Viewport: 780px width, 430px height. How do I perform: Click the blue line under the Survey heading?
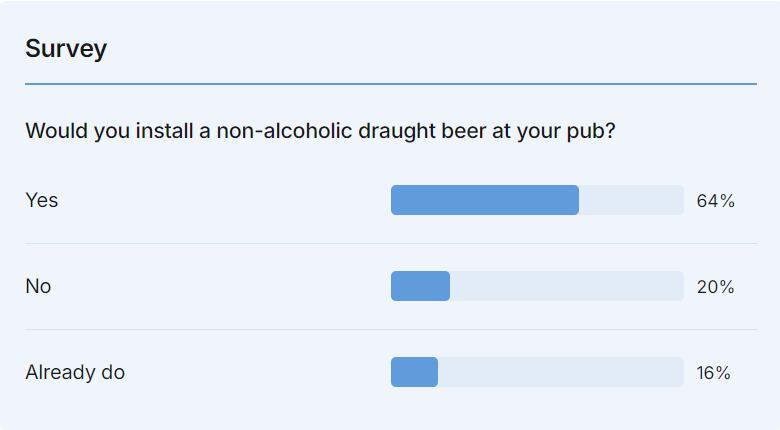tap(390, 84)
